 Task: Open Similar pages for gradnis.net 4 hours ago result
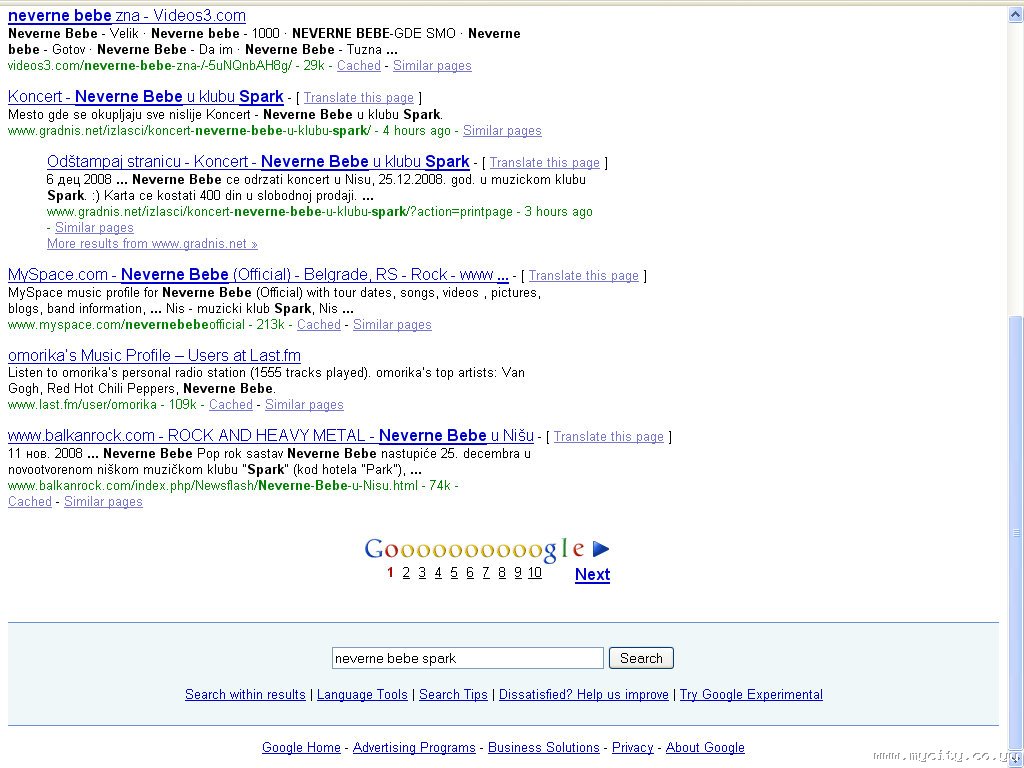click(x=502, y=131)
